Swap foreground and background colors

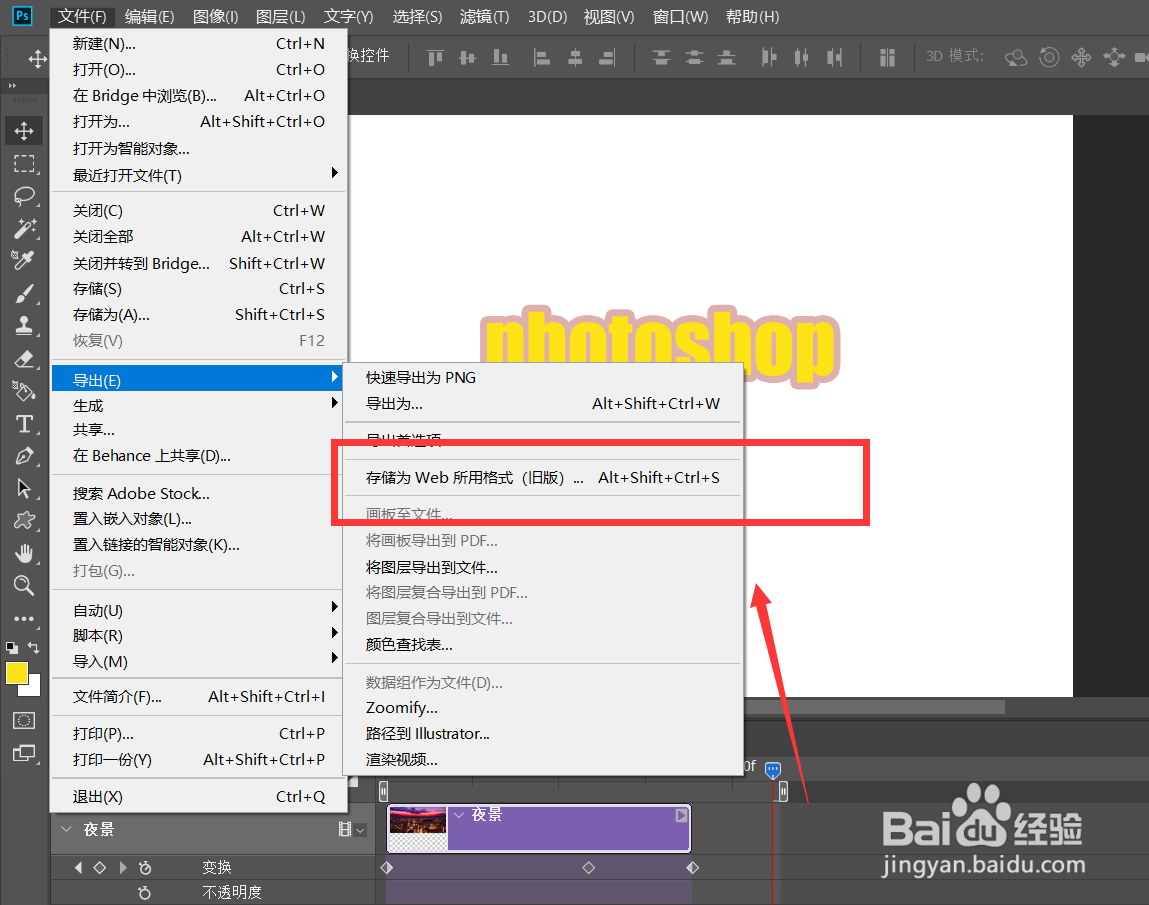(x=34, y=647)
